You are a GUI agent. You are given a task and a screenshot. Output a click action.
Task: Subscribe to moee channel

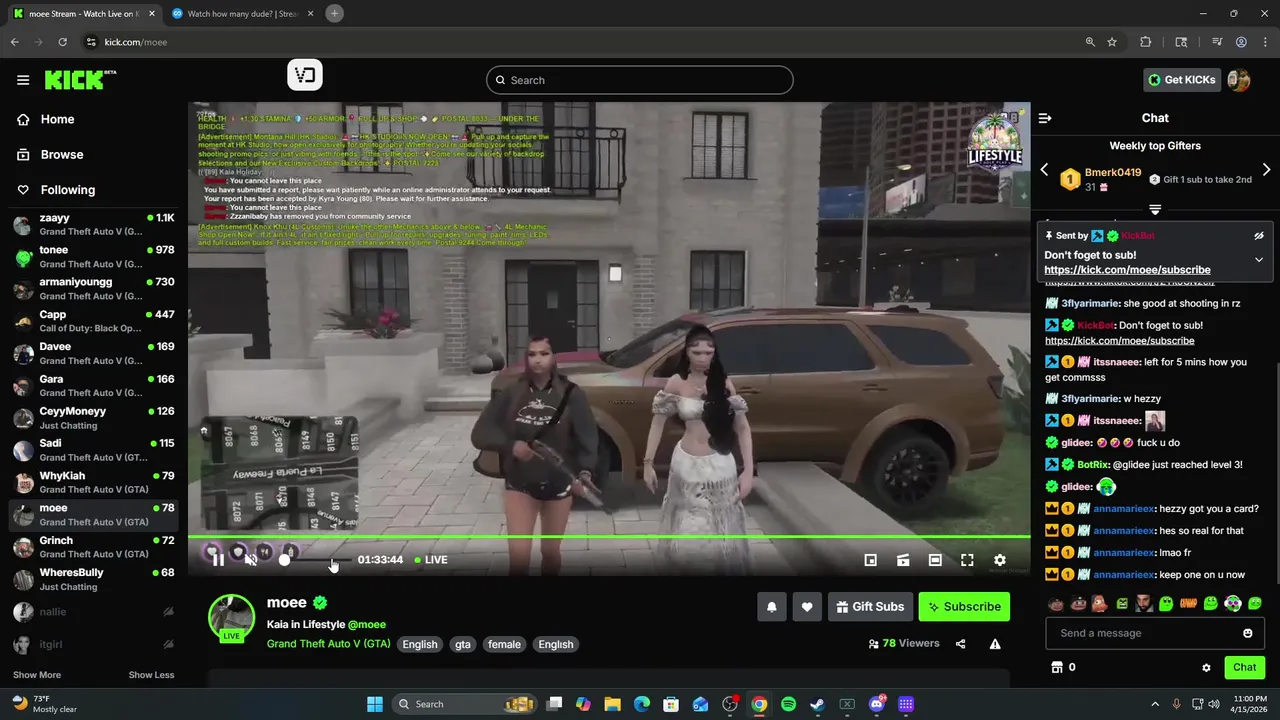tap(964, 607)
